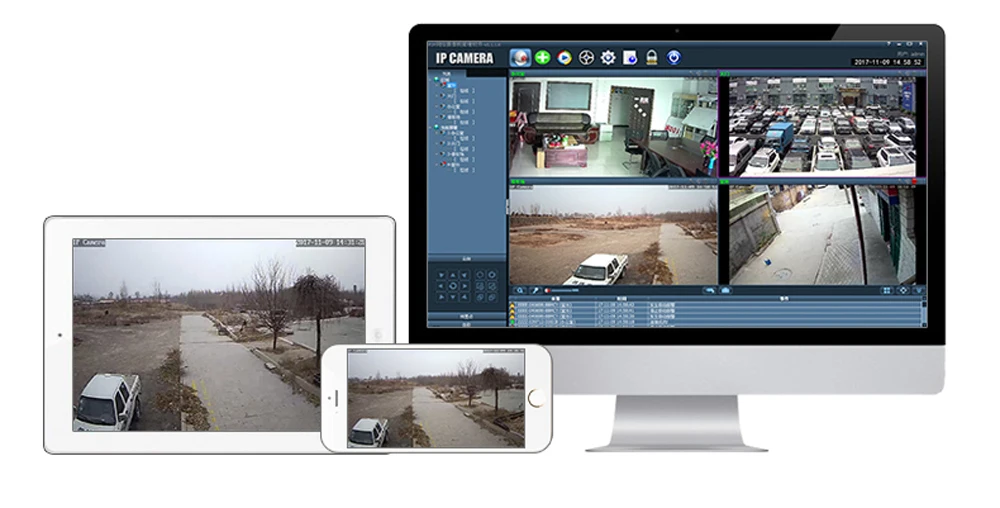Click the PTZ panel header bar

pos(466,259)
